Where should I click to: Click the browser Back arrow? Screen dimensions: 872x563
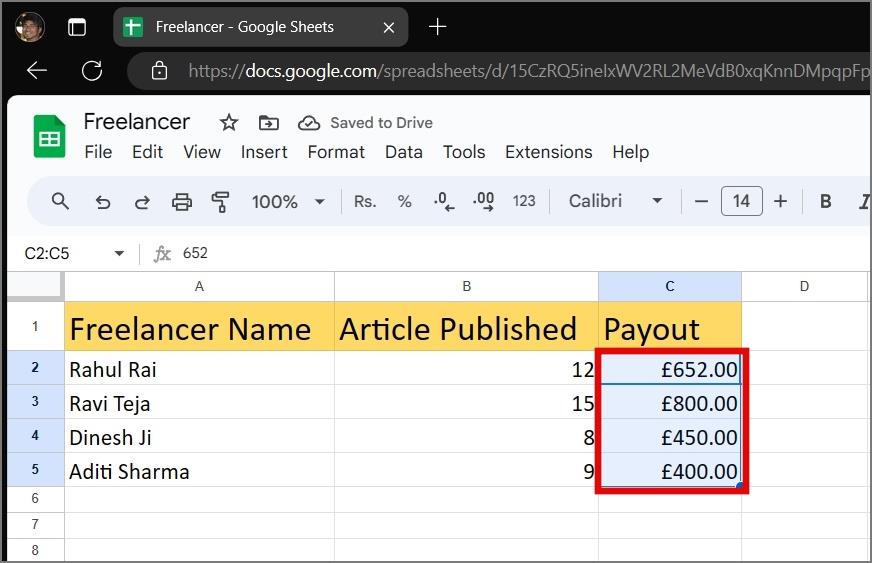click(x=37, y=70)
